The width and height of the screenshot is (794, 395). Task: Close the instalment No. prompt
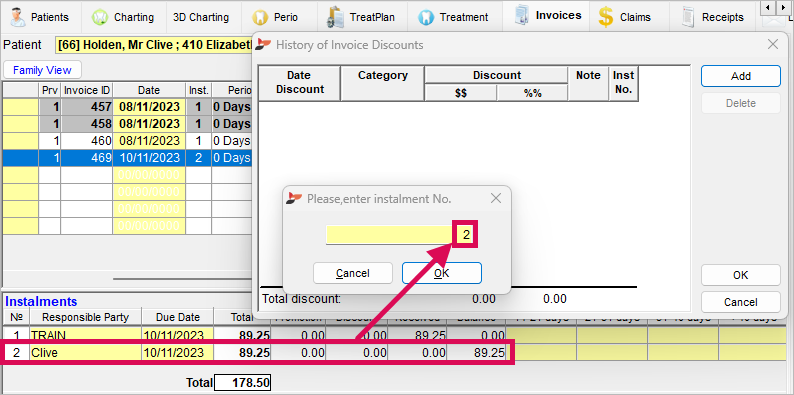coord(496,199)
